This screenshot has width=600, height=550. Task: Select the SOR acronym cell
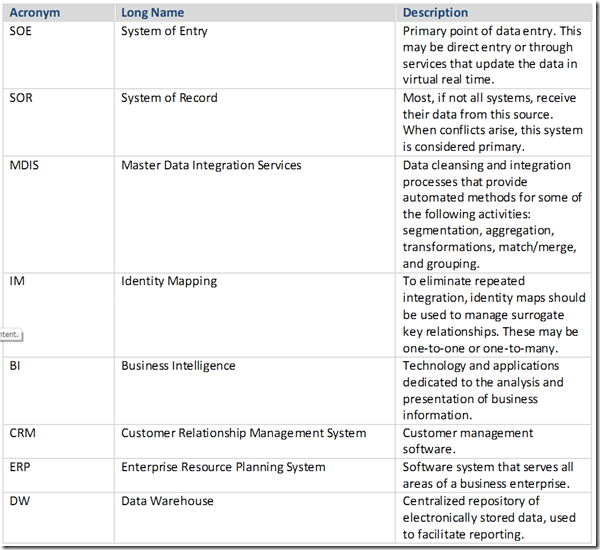click(x=21, y=98)
